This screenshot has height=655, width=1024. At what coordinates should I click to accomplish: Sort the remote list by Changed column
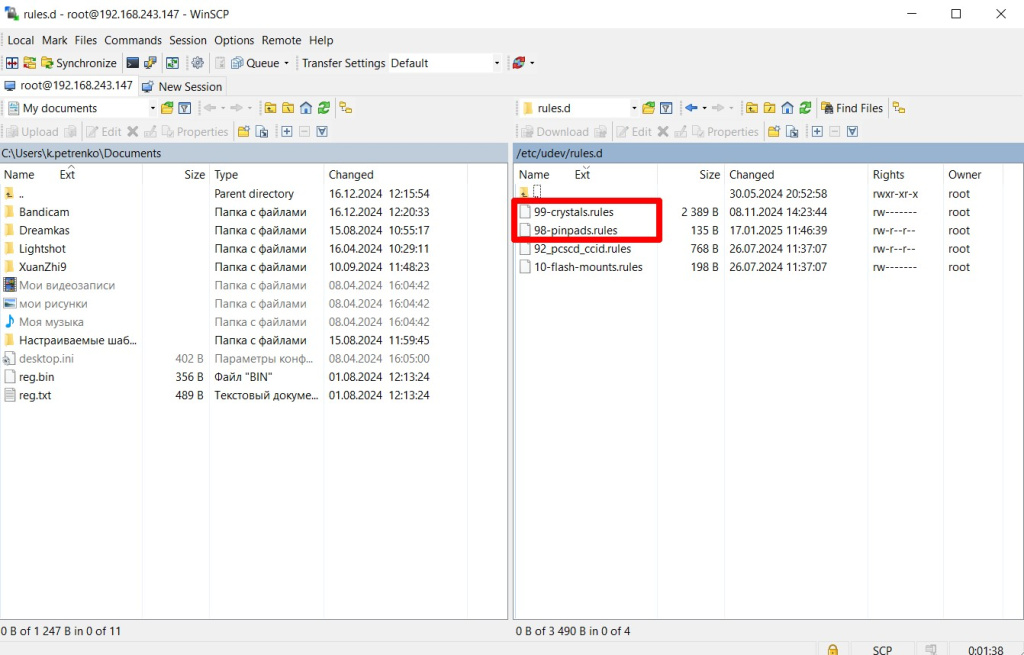752,174
